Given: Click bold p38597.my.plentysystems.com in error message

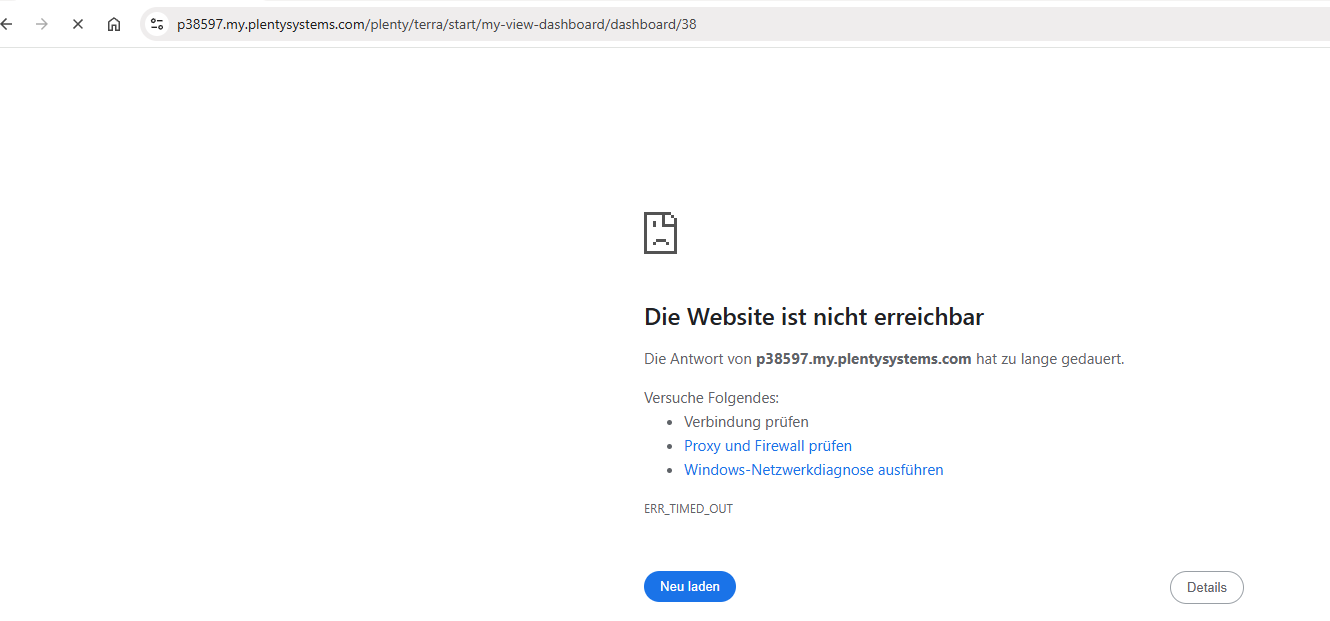Looking at the screenshot, I should pos(863,359).
